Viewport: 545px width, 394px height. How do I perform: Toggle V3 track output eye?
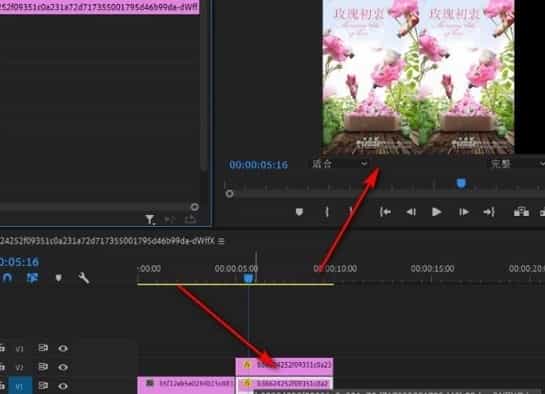coord(63,348)
